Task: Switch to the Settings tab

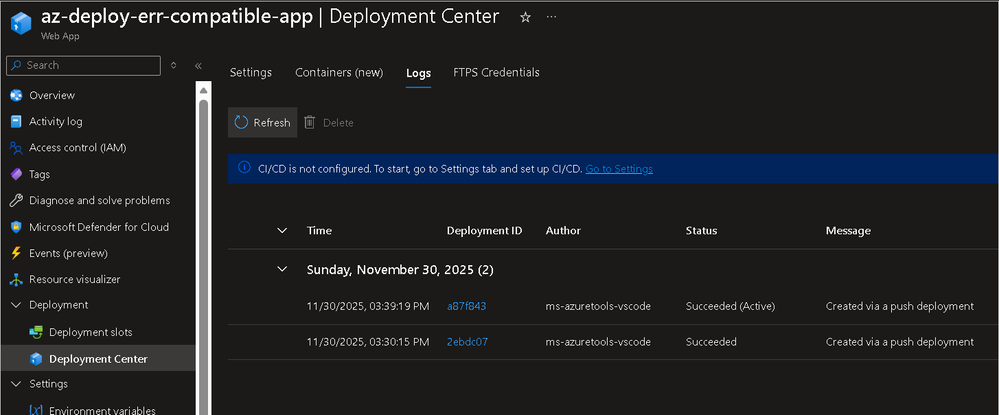Action: point(251,73)
